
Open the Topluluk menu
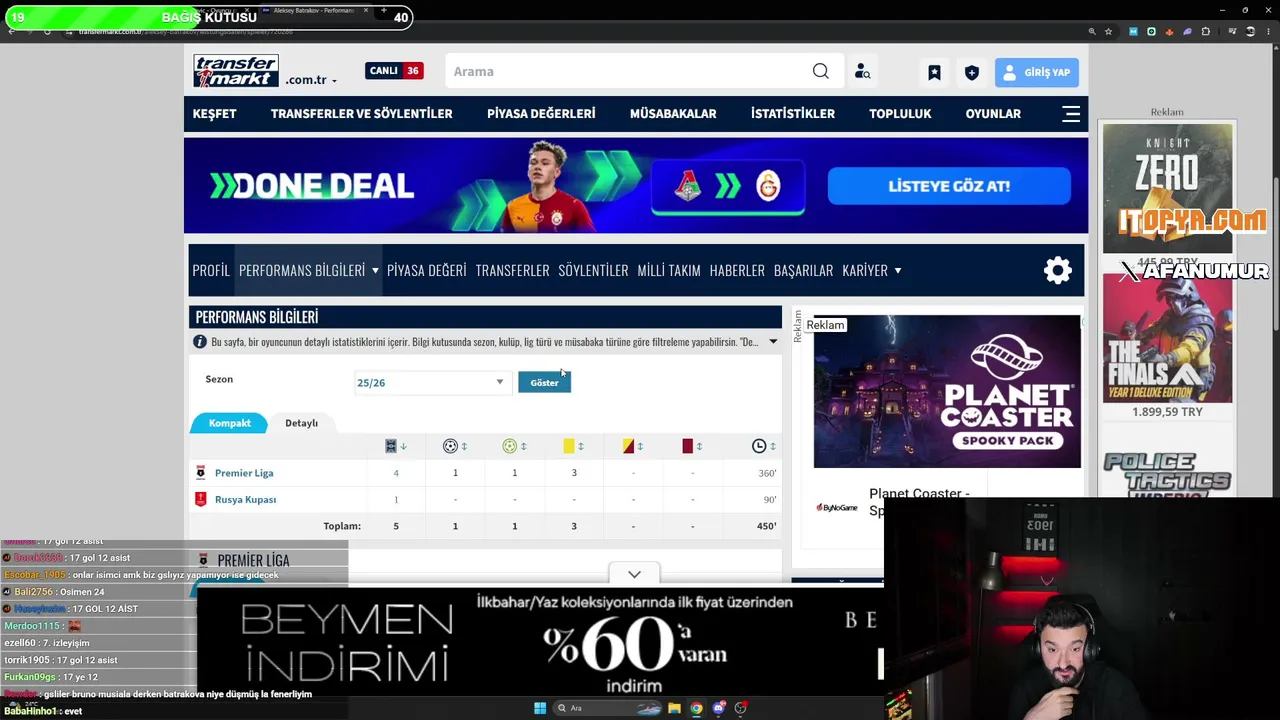[x=900, y=114]
